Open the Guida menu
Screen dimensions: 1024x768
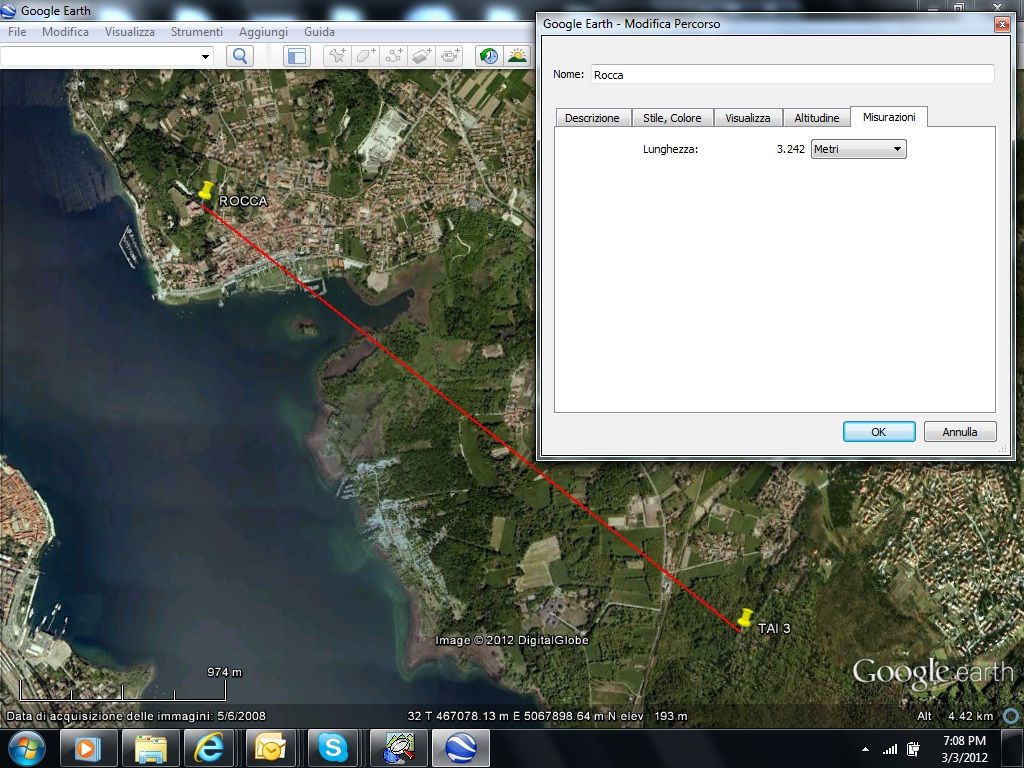click(x=319, y=31)
